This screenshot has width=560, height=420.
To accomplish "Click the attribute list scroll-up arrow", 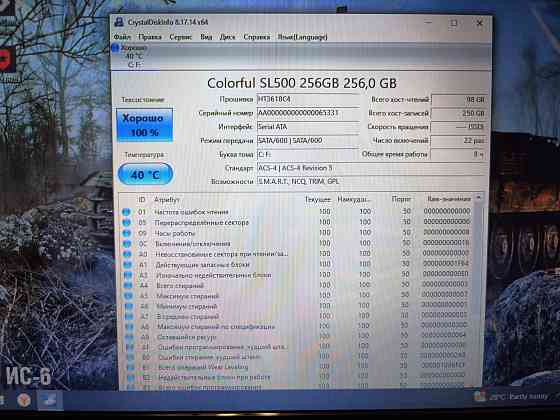I will click(479, 198).
